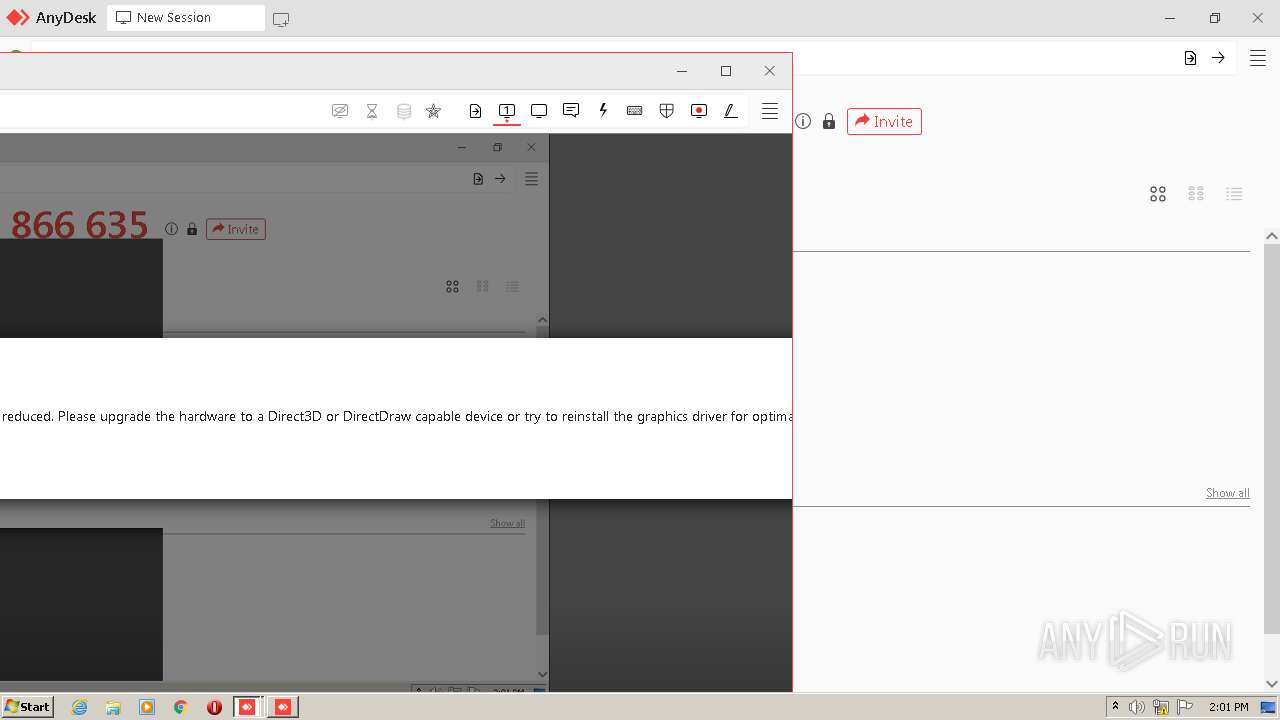
Task: Click Show all link in remote inner window
Action: (x=507, y=523)
